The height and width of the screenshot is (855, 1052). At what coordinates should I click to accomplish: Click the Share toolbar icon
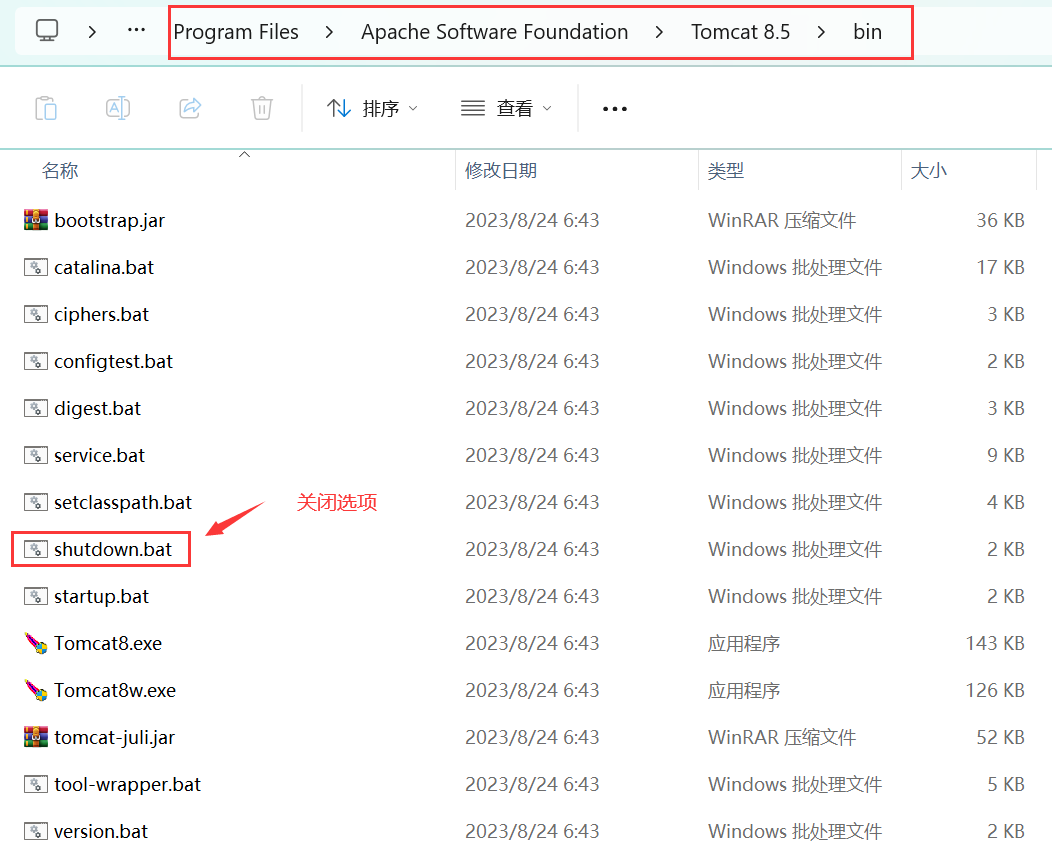[191, 108]
